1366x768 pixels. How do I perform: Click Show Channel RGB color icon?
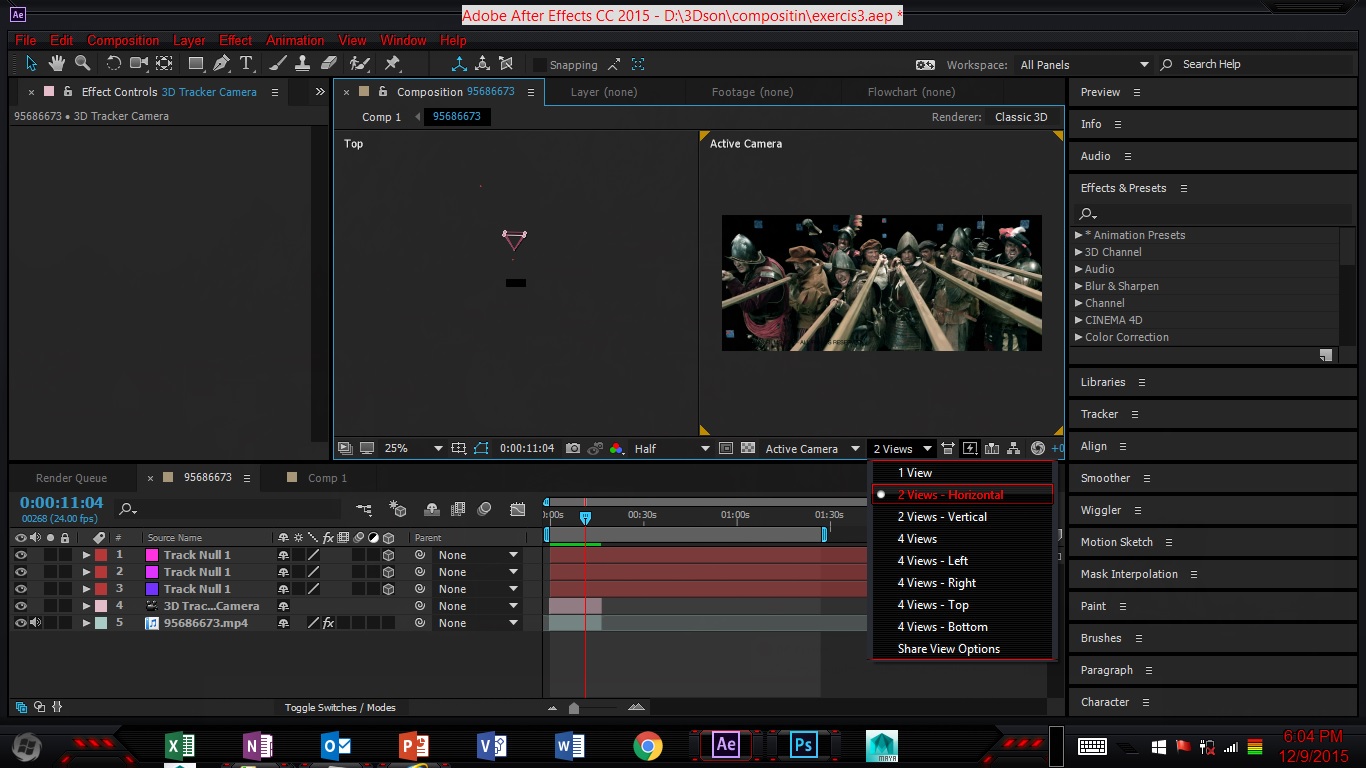pos(617,449)
